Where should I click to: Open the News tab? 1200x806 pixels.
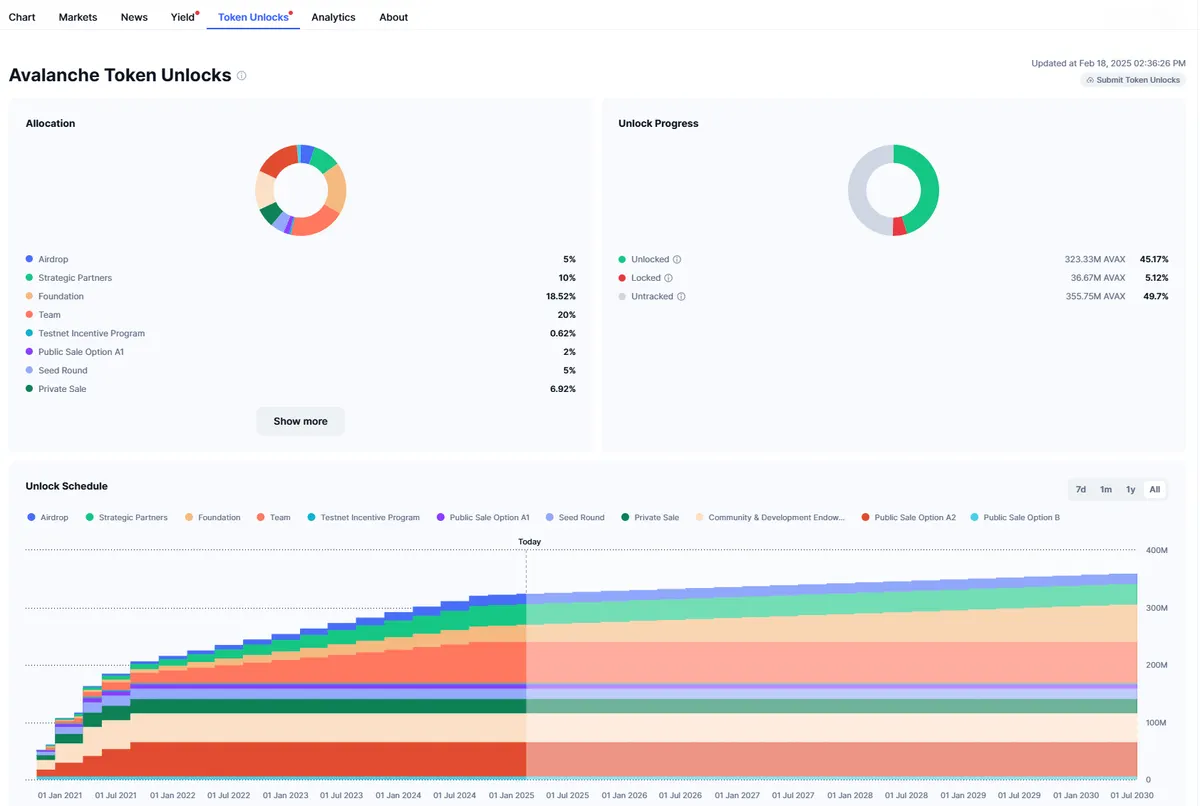134,17
